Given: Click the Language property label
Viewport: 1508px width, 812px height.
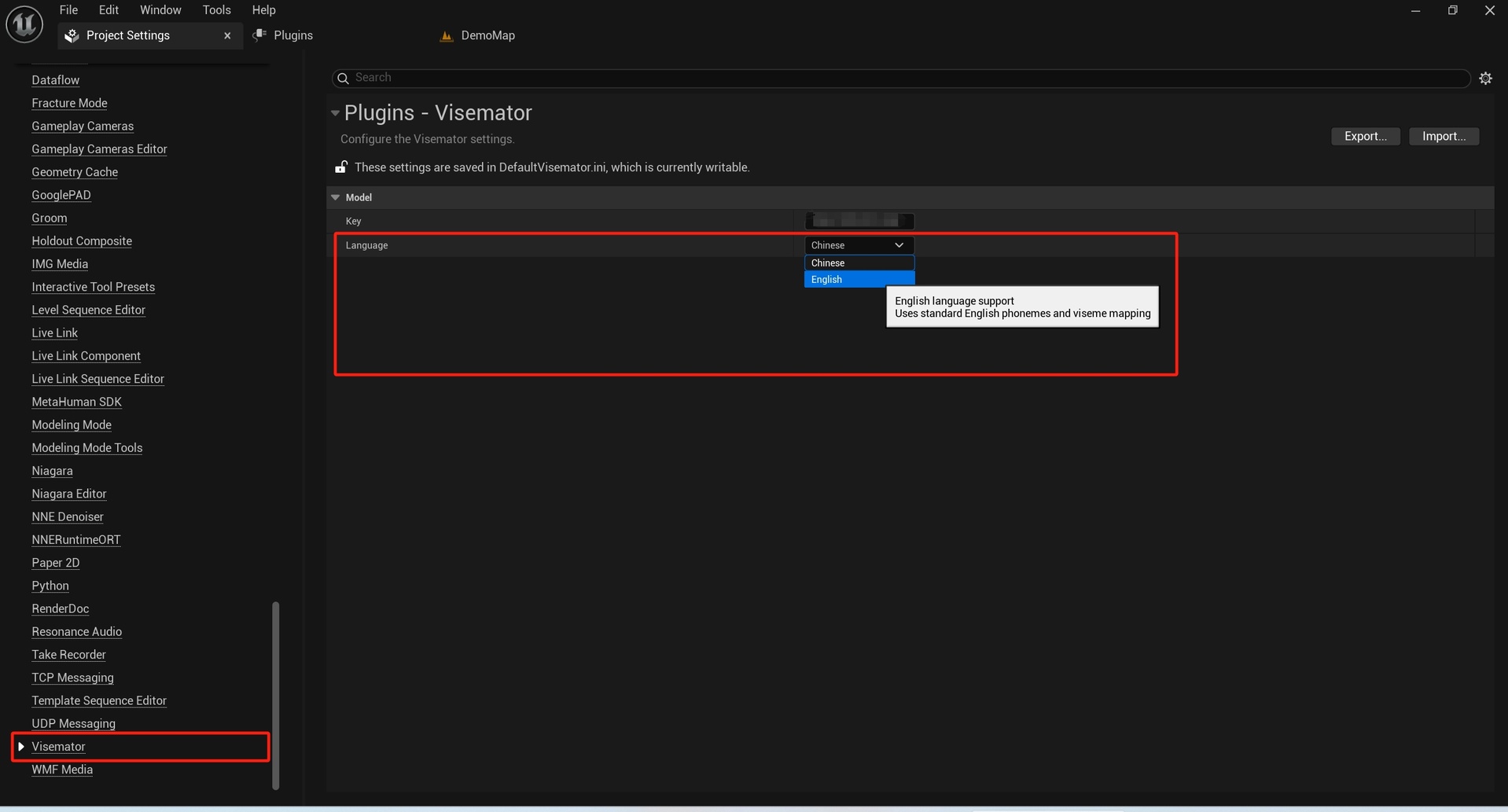Looking at the screenshot, I should click(367, 245).
